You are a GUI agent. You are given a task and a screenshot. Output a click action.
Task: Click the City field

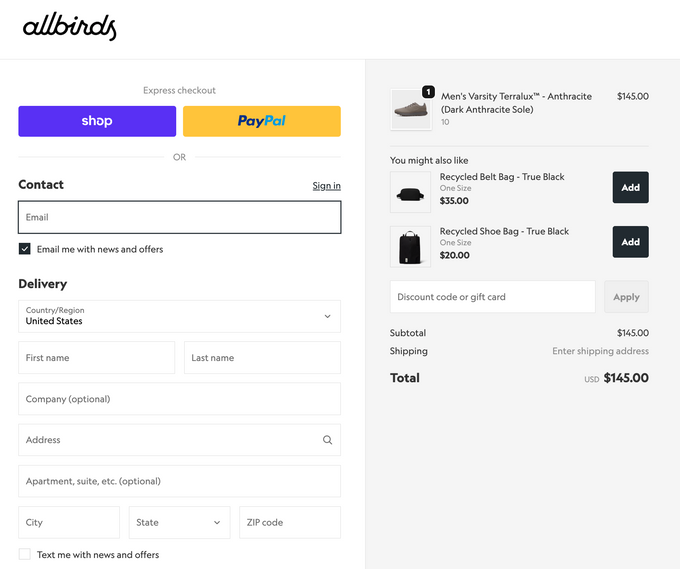(x=69, y=523)
